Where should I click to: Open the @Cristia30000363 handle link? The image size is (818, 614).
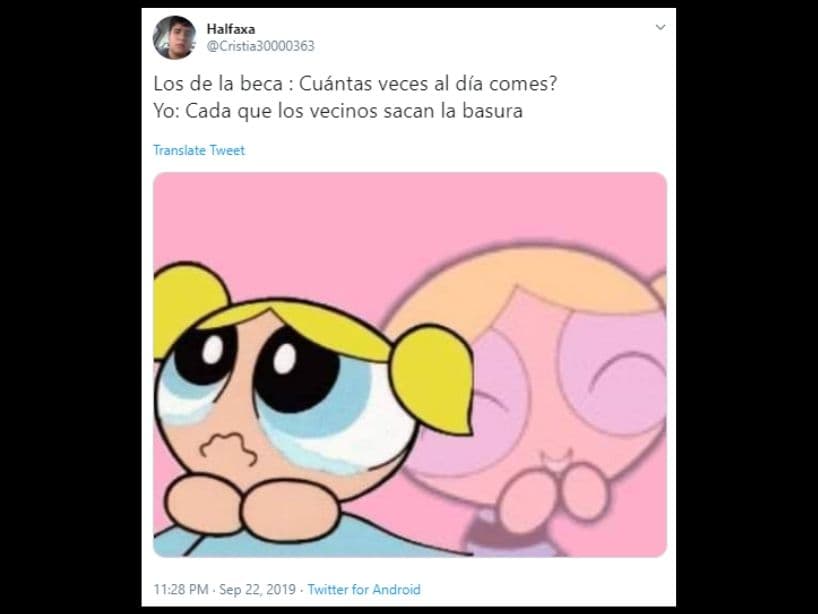(260, 46)
